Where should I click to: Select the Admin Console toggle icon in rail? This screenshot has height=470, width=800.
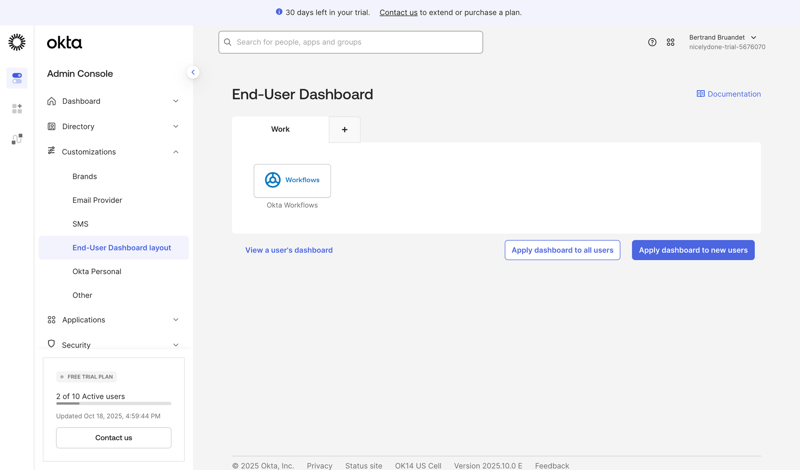(x=17, y=78)
